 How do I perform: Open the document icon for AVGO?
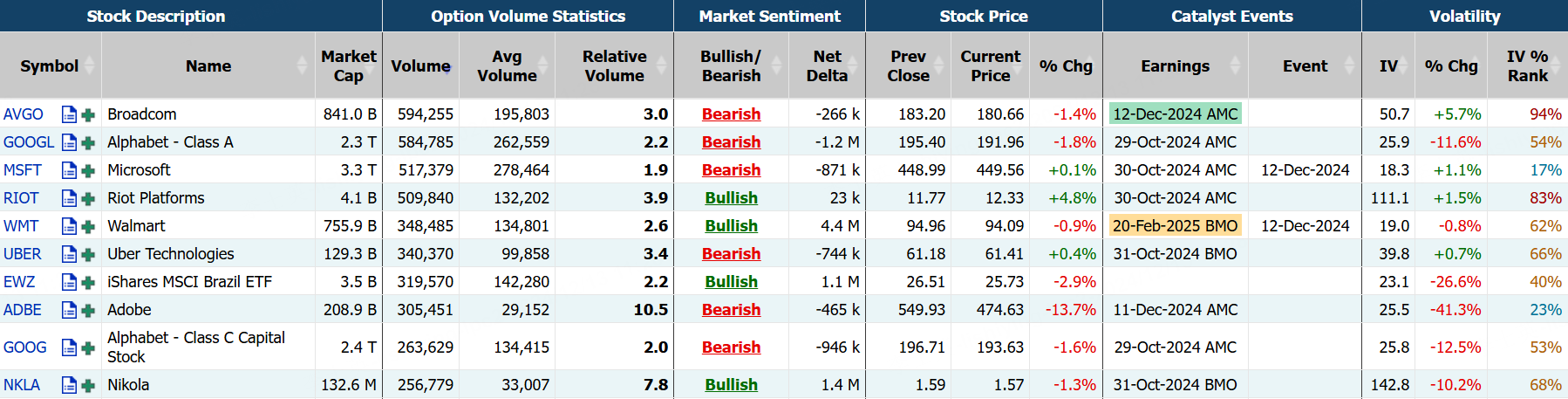69,114
